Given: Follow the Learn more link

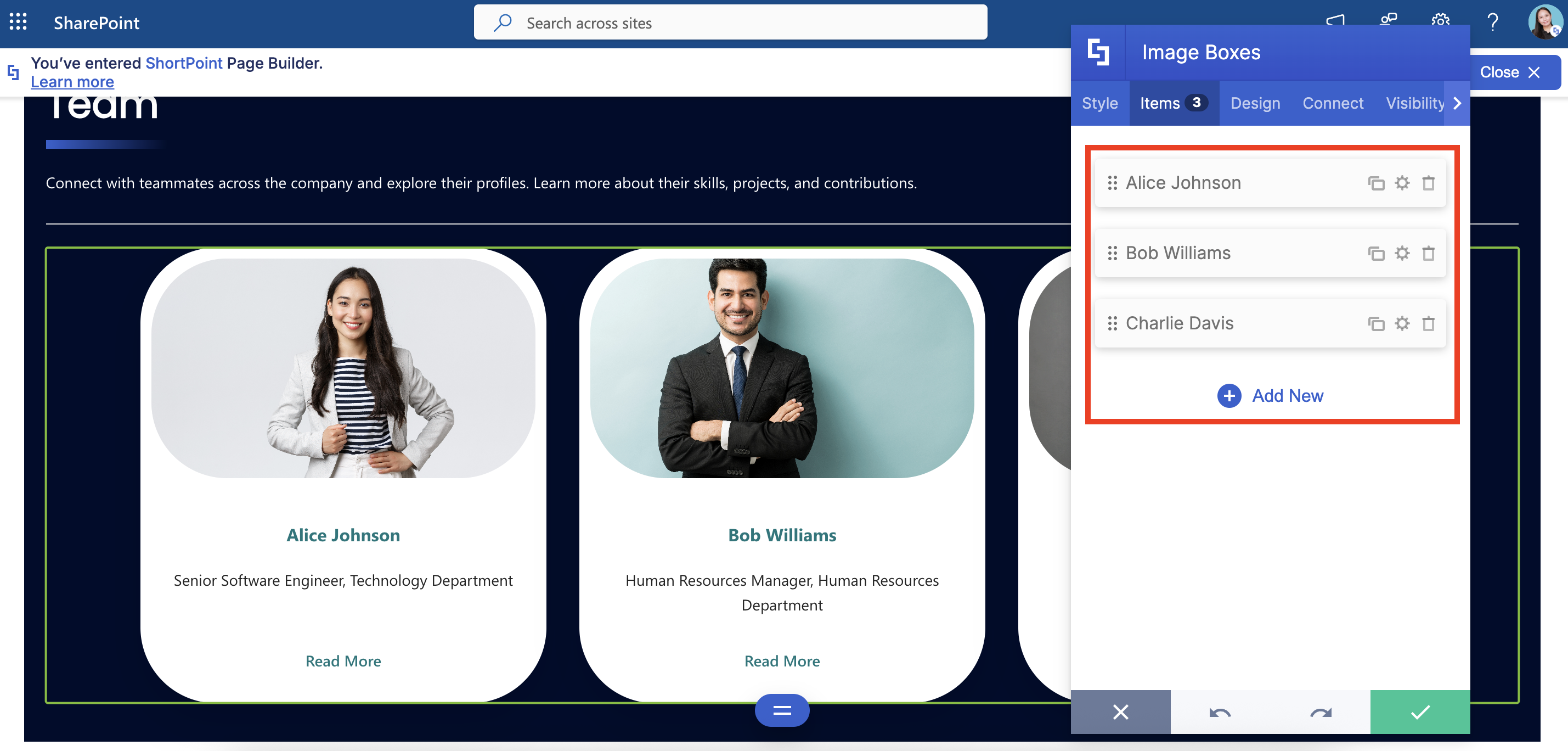Looking at the screenshot, I should point(72,82).
